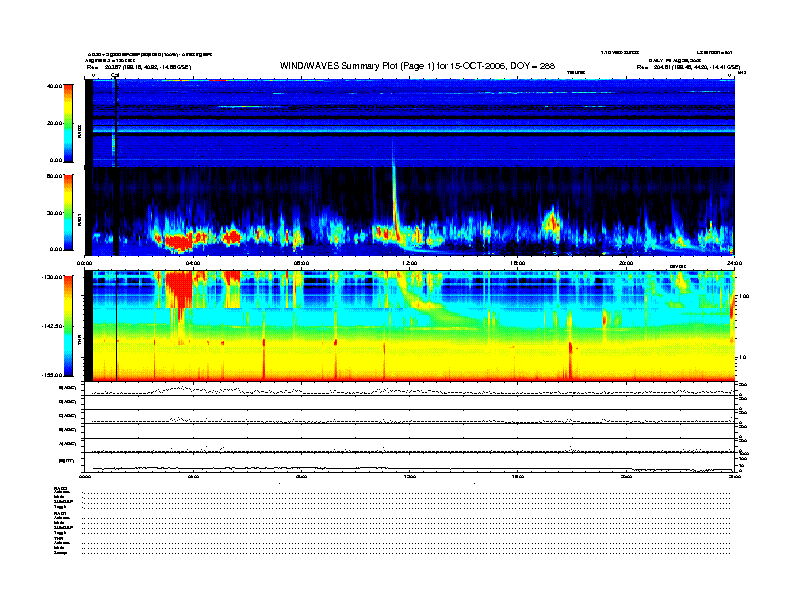Click the 24:00 tick label below RAD1 panel

[734, 263]
